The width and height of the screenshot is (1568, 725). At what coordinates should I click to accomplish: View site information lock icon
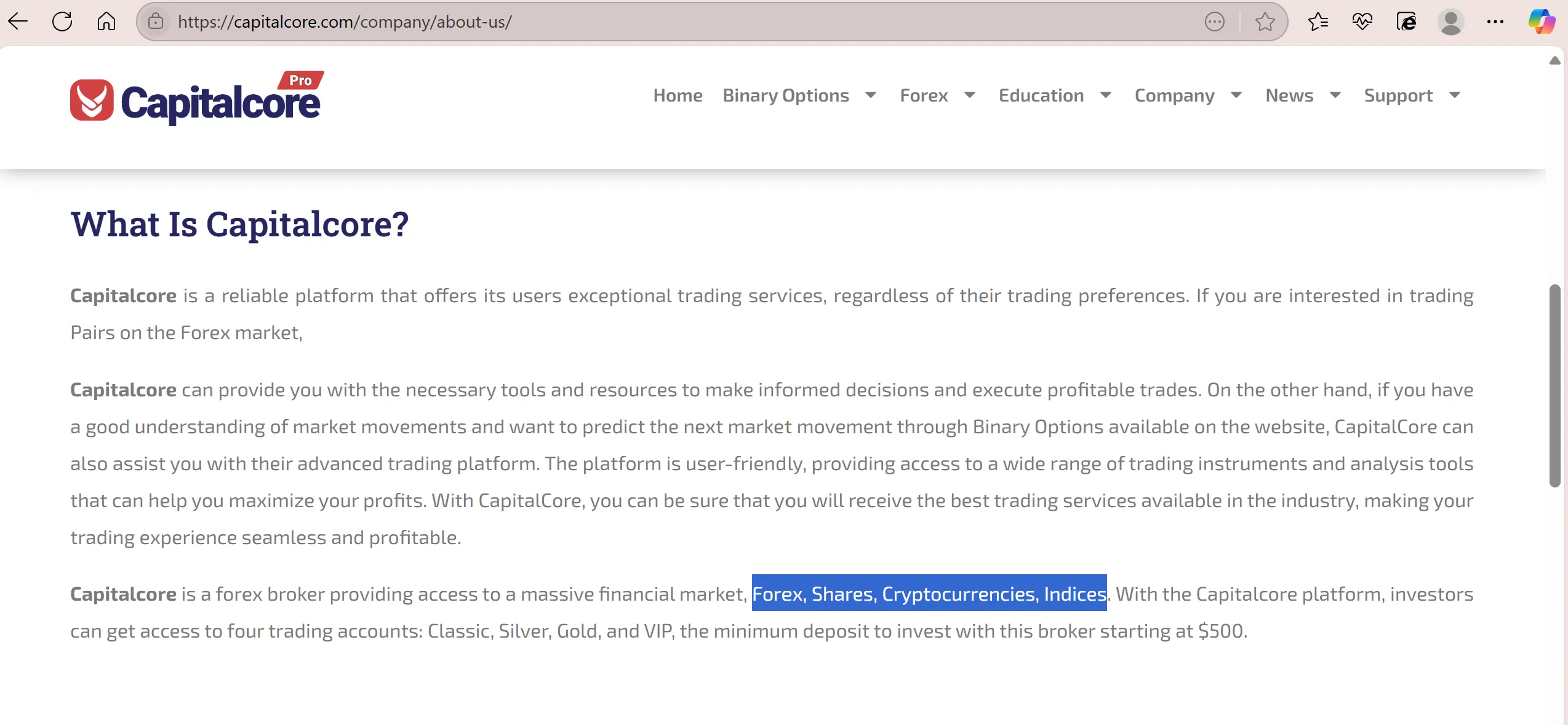156,22
